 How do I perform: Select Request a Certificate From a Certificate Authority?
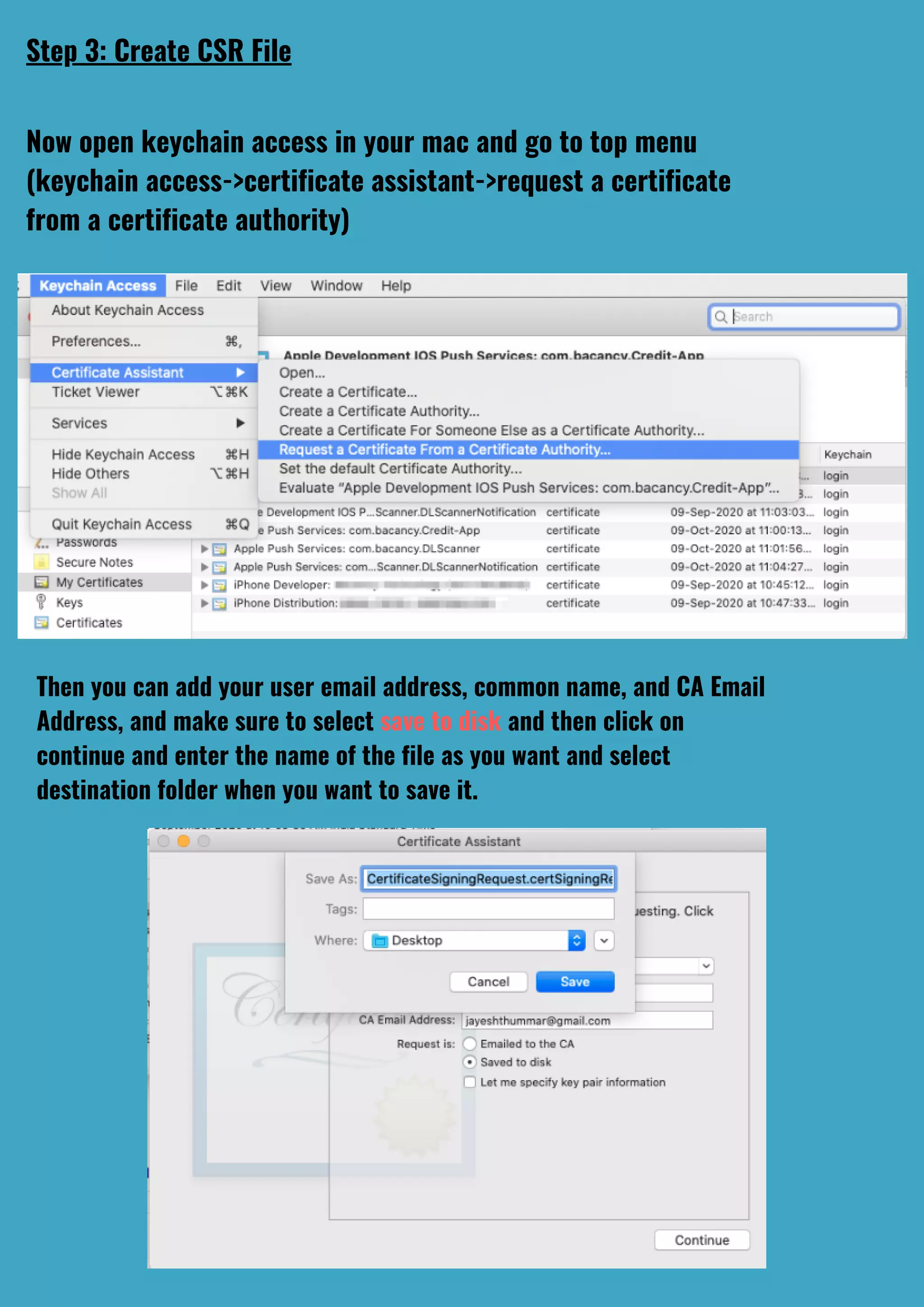coord(528,450)
